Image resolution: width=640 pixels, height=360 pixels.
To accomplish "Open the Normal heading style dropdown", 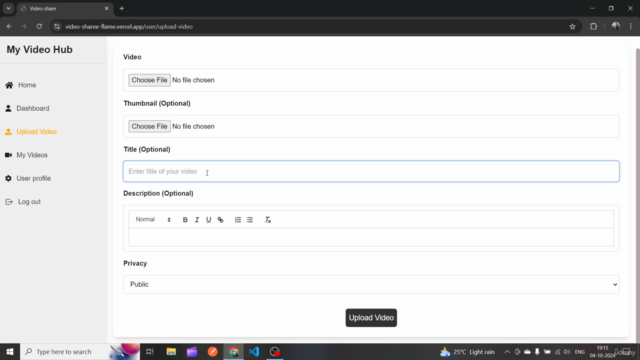I will tap(153, 220).
